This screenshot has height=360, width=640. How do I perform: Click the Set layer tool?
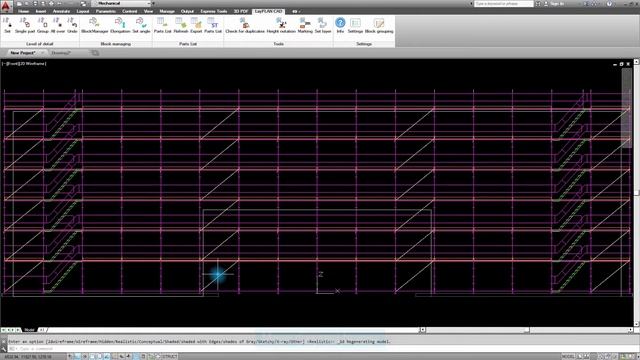(x=323, y=25)
